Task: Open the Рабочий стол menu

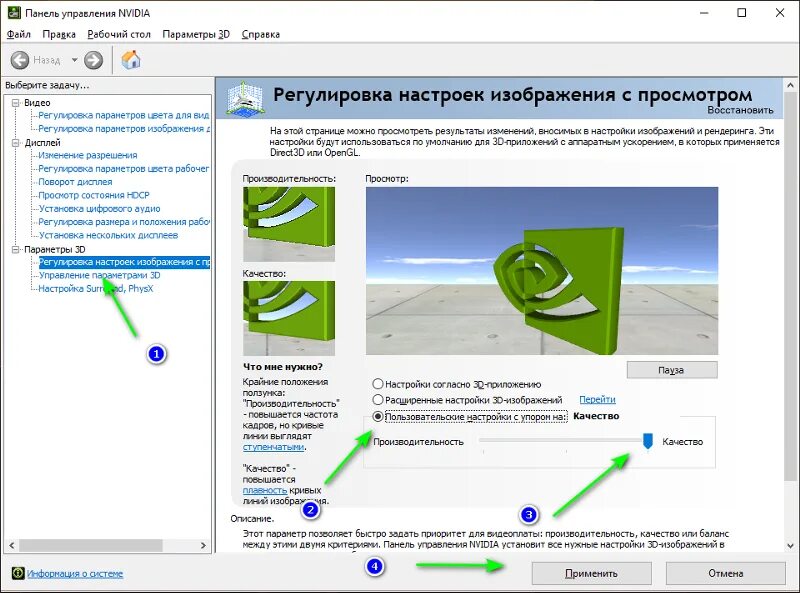Action: (x=119, y=34)
